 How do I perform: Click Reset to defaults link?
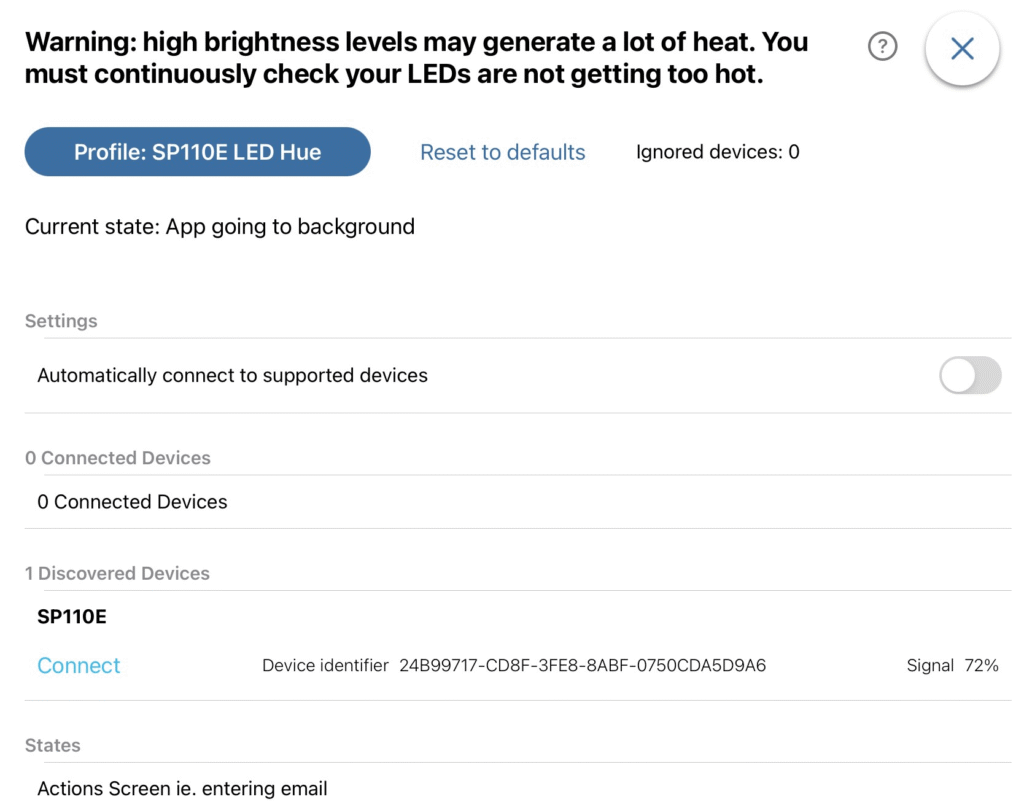(502, 152)
